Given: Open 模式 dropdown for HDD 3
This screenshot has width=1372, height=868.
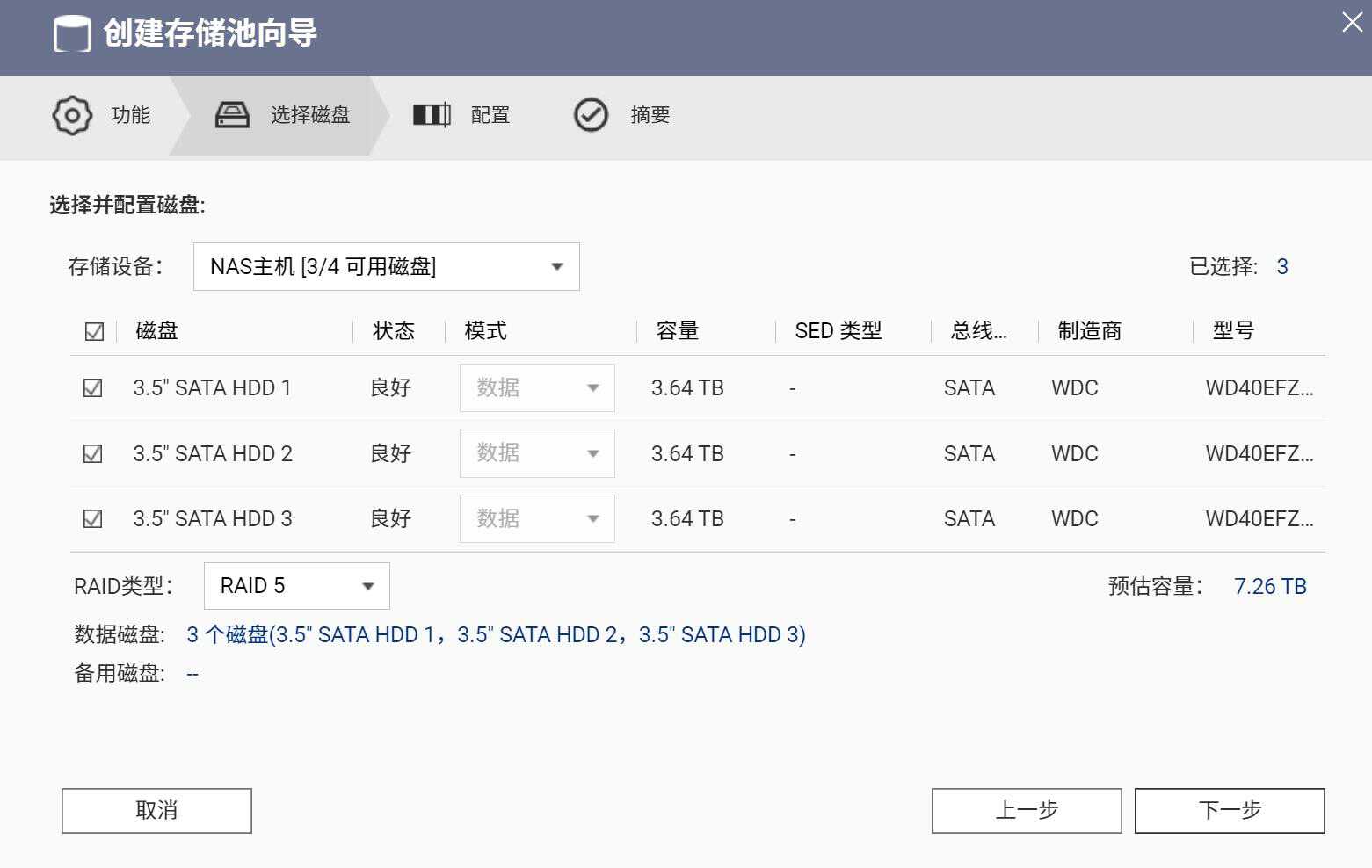Looking at the screenshot, I should tap(536, 519).
